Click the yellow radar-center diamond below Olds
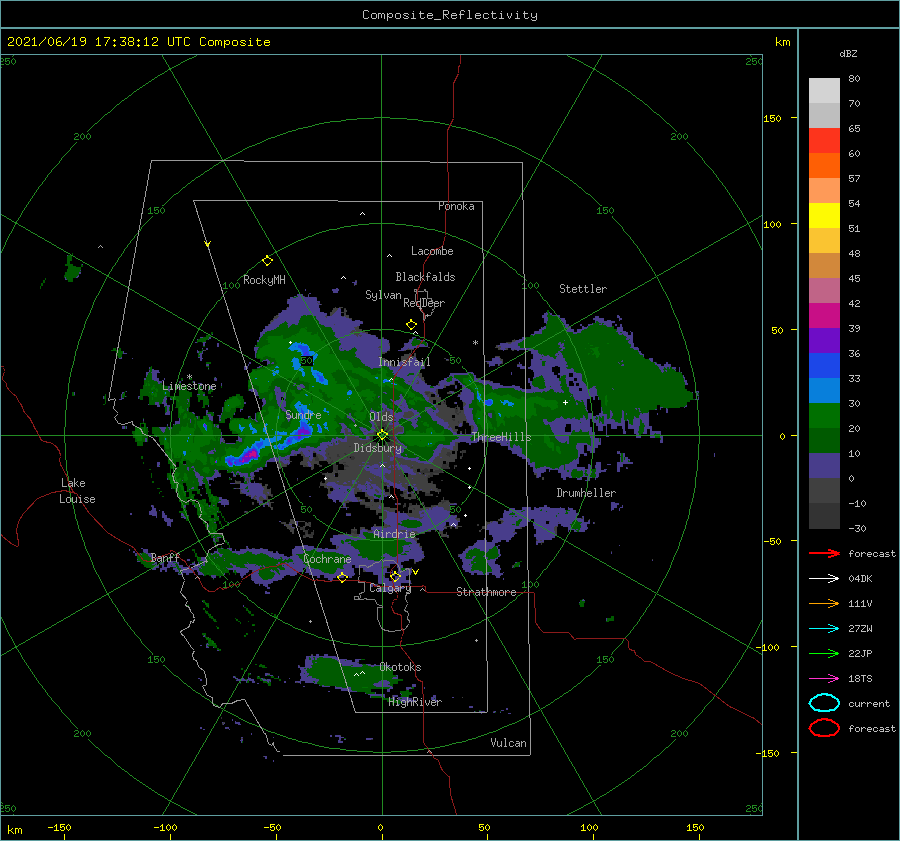The image size is (900, 841). (x=382, y=435)
